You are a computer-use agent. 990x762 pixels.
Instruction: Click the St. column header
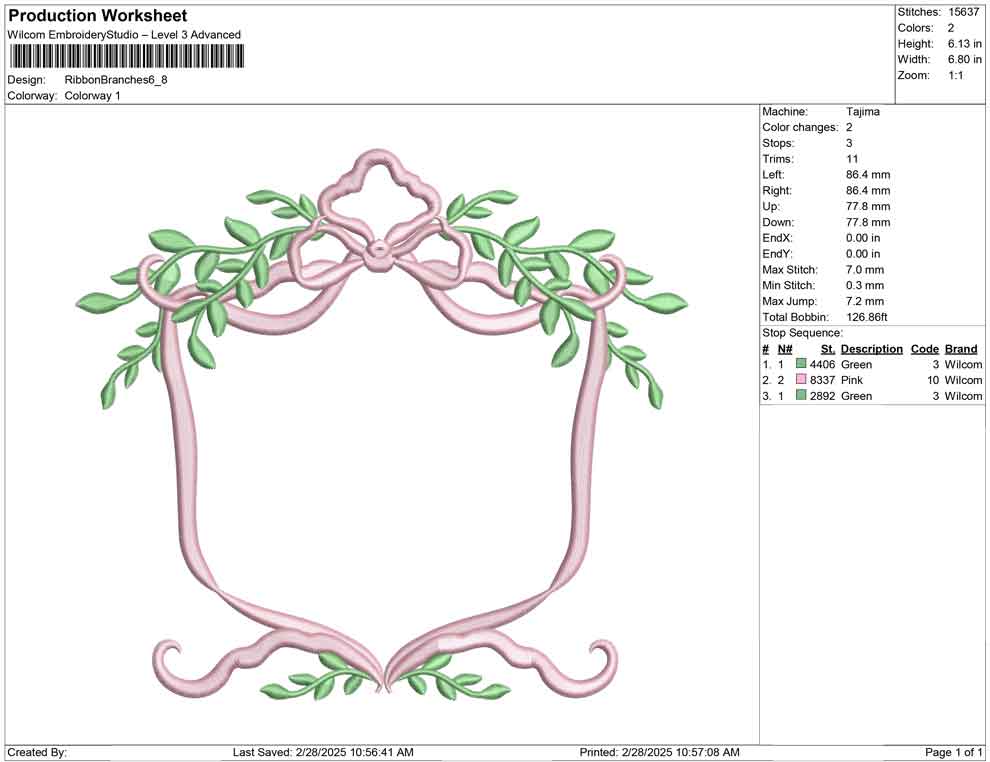(x=827, y=349)
